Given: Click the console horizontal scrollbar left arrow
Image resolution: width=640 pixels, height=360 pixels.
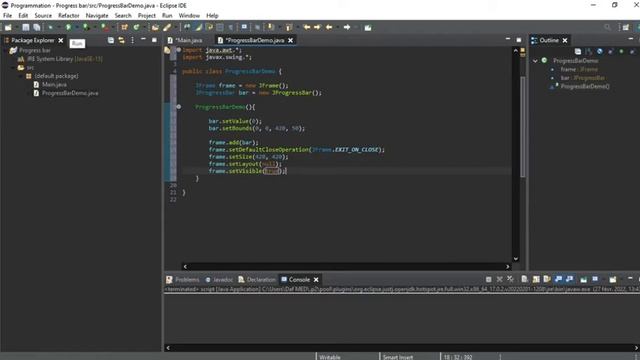Looking at the screenshot, I should coord(168,348).
